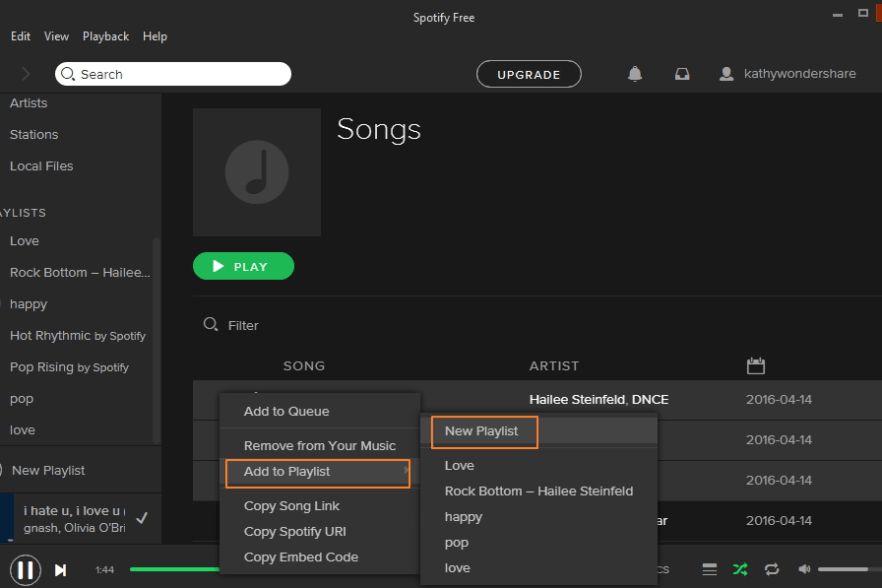Select Copy Embed Code
The height and width of the screenshot is (588, 882).
tap(320, 557)
